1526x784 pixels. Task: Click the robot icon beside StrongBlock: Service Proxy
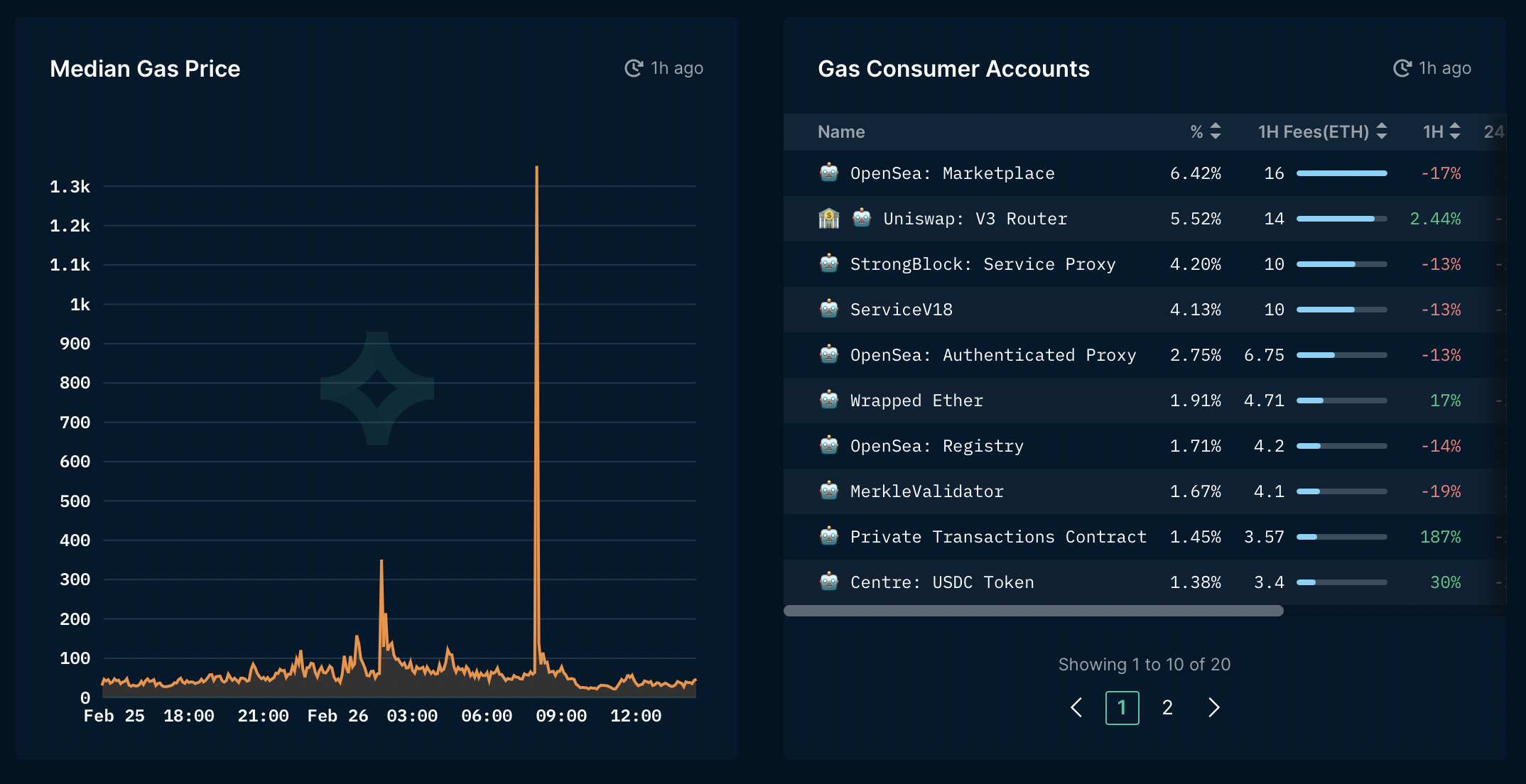[x=829, y=263]
